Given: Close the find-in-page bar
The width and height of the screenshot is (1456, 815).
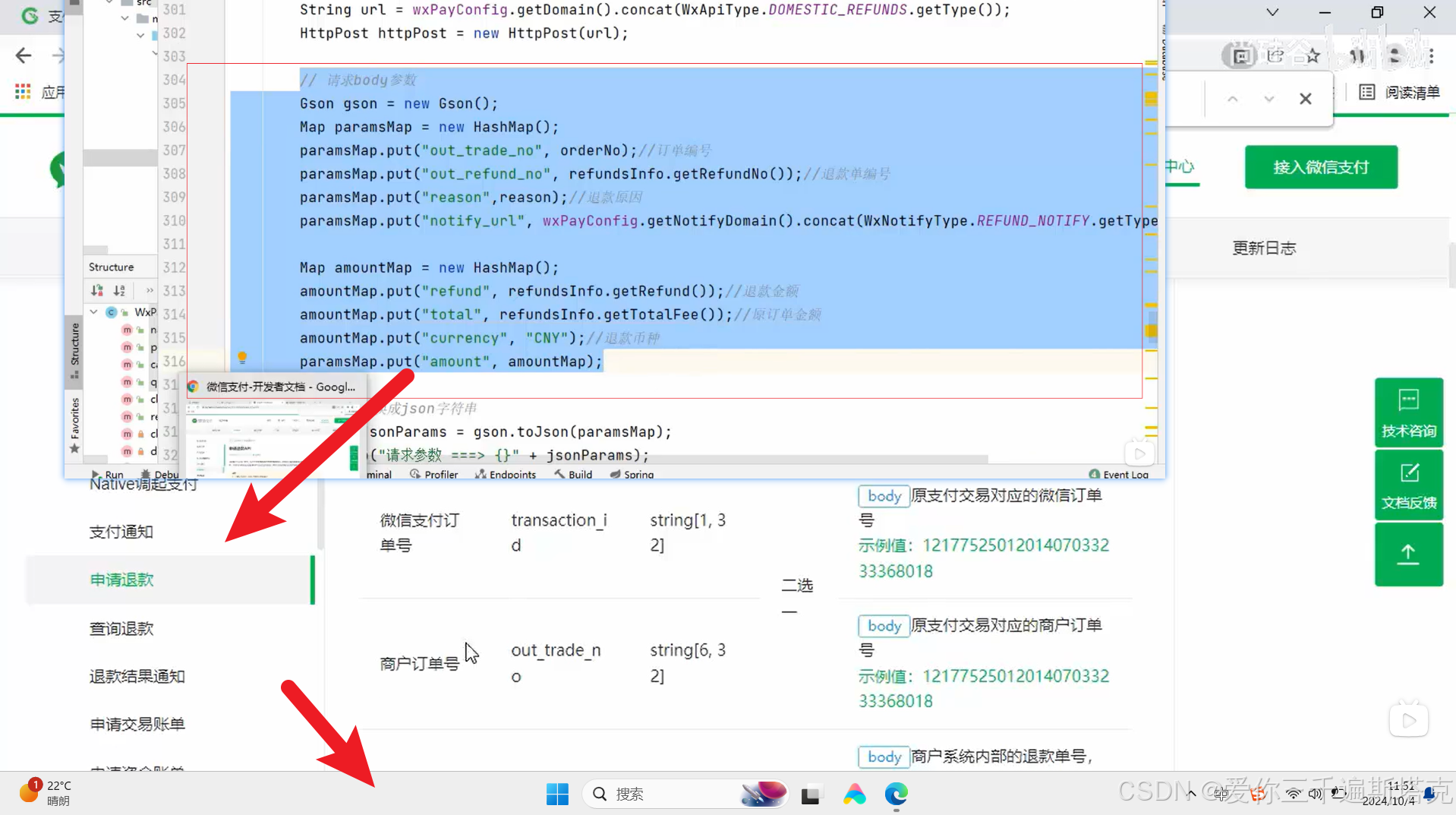Looking at the screenshot, I should [x=1305, y=99].
